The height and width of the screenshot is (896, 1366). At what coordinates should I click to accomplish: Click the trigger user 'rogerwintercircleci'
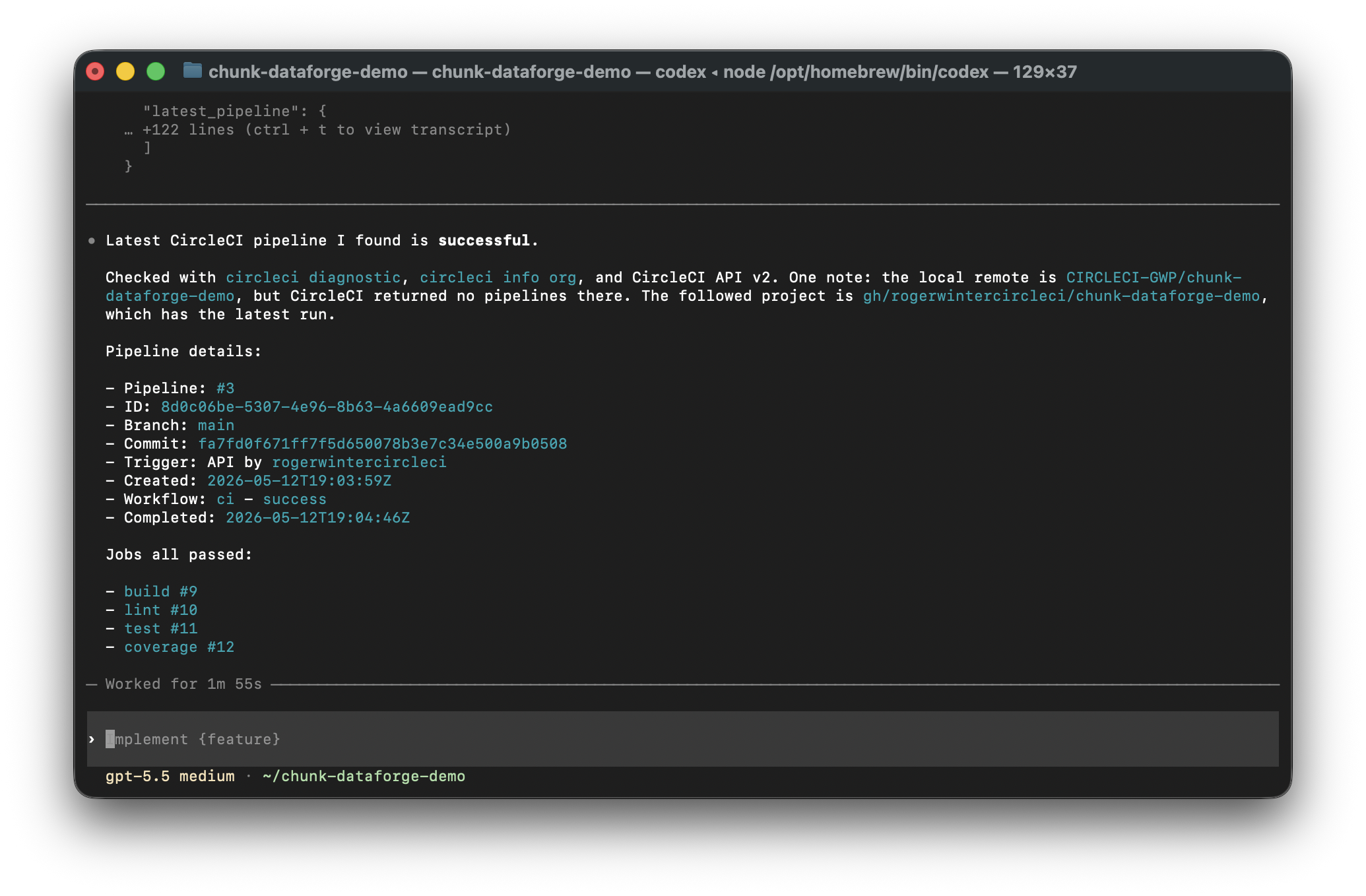[359, 462]
